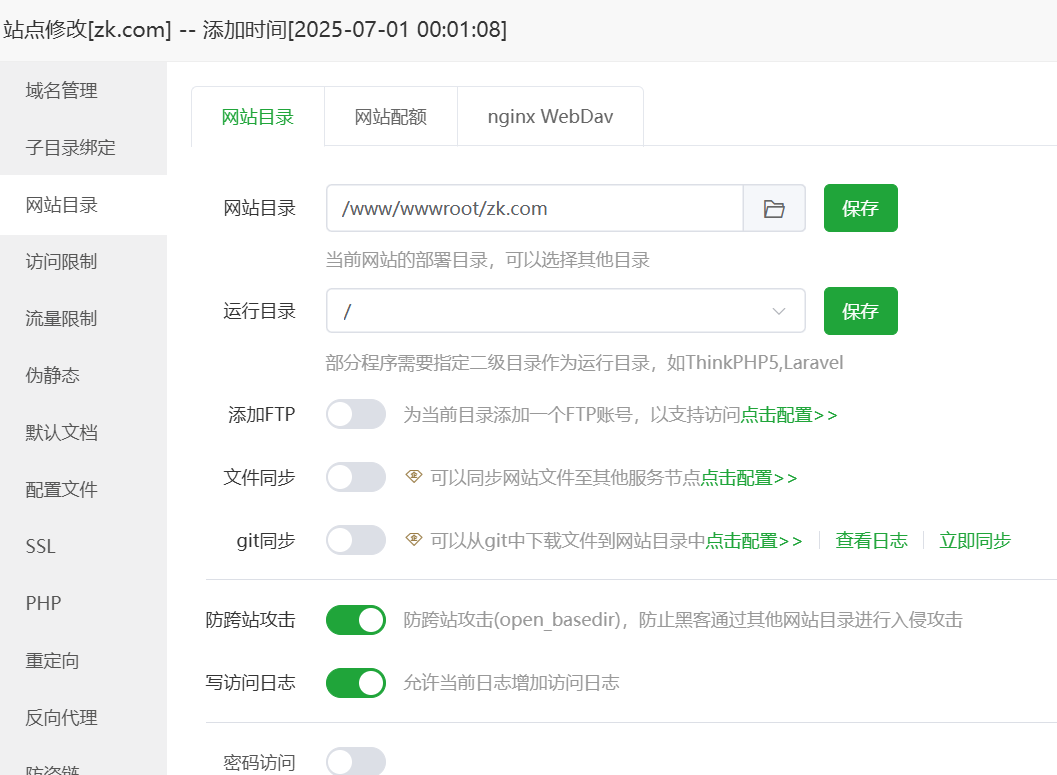This screenshot has width=1057, height=775.
Task: Switch to the 网站配额 tab
Action: coord(390,115)
